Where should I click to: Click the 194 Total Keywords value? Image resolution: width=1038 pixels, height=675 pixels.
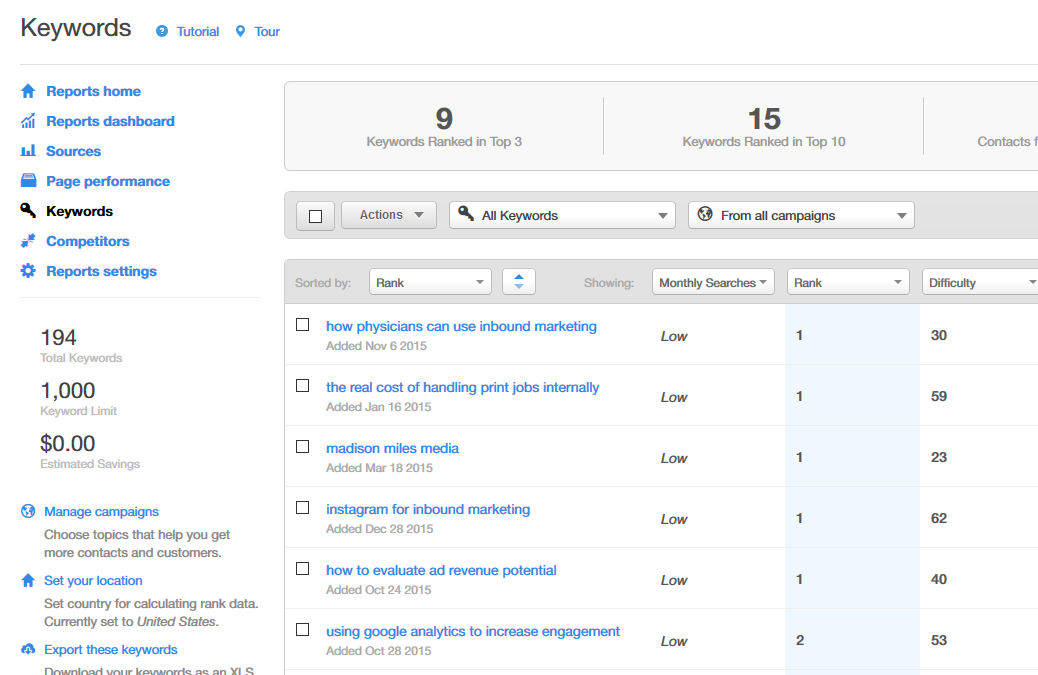pyautogui.click(x=59, y=338)
